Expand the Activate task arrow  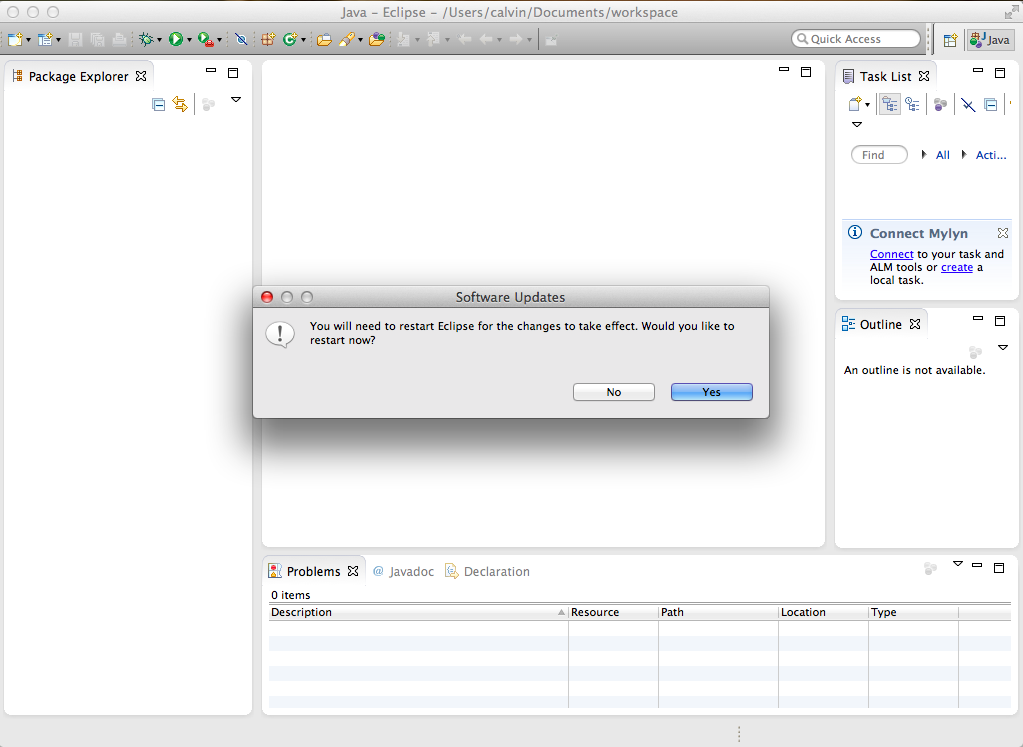click(x=964, y=155)
